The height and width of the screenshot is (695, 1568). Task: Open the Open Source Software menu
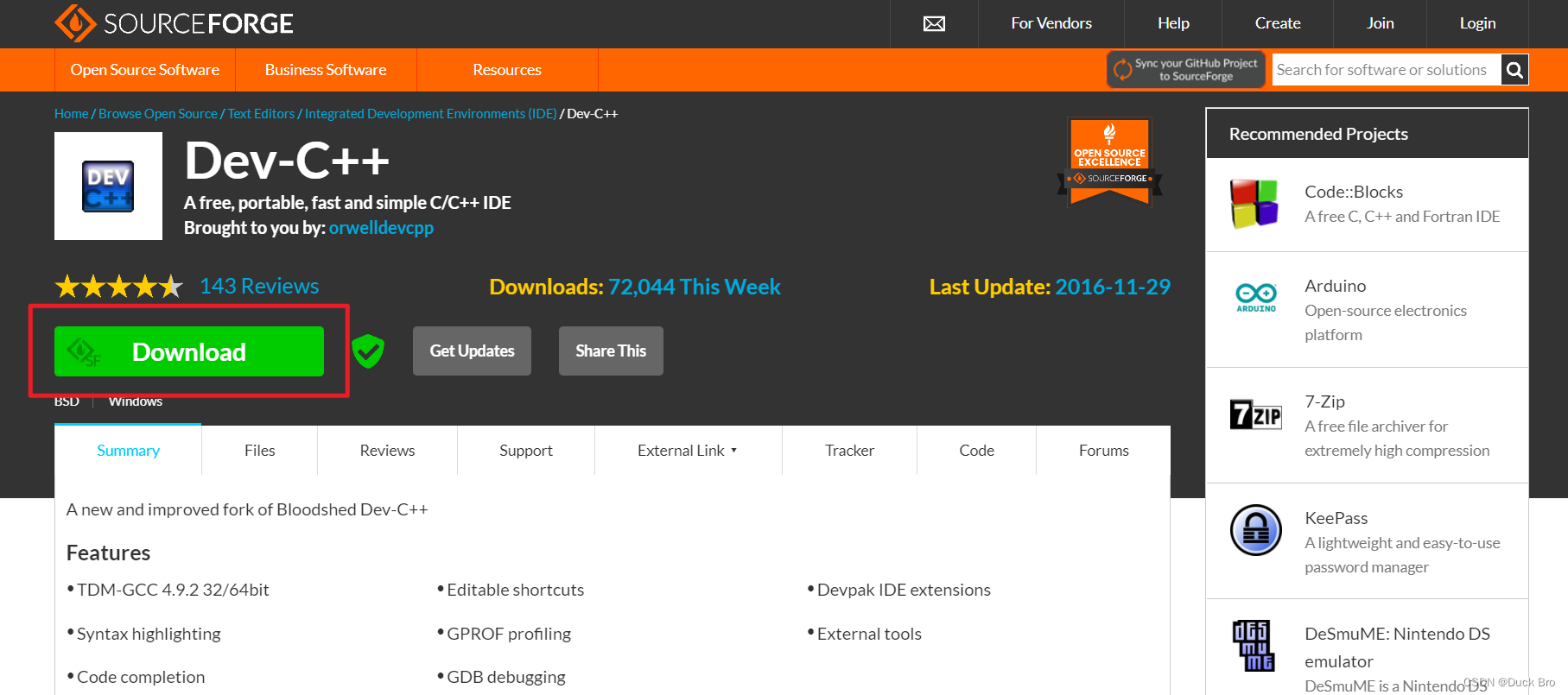[x=145, y=70]
